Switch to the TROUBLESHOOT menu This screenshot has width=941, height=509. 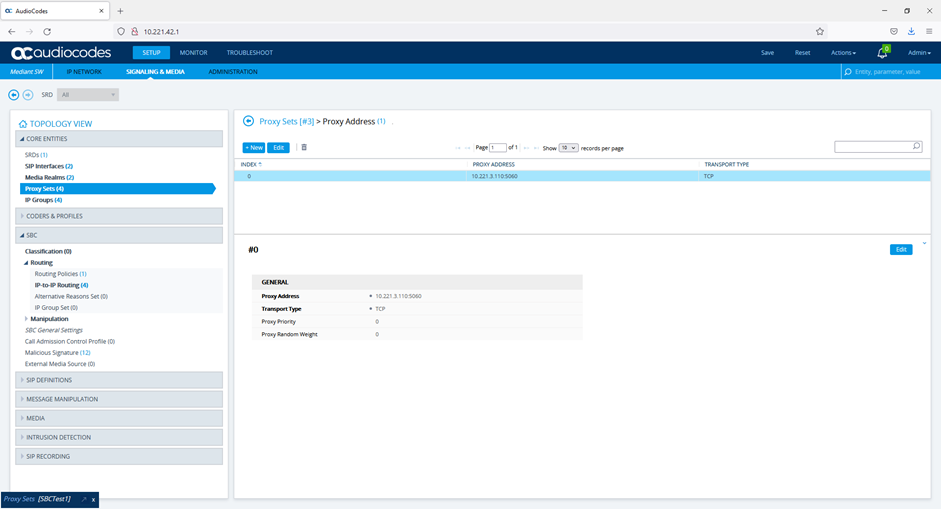(x=250, y=53)
